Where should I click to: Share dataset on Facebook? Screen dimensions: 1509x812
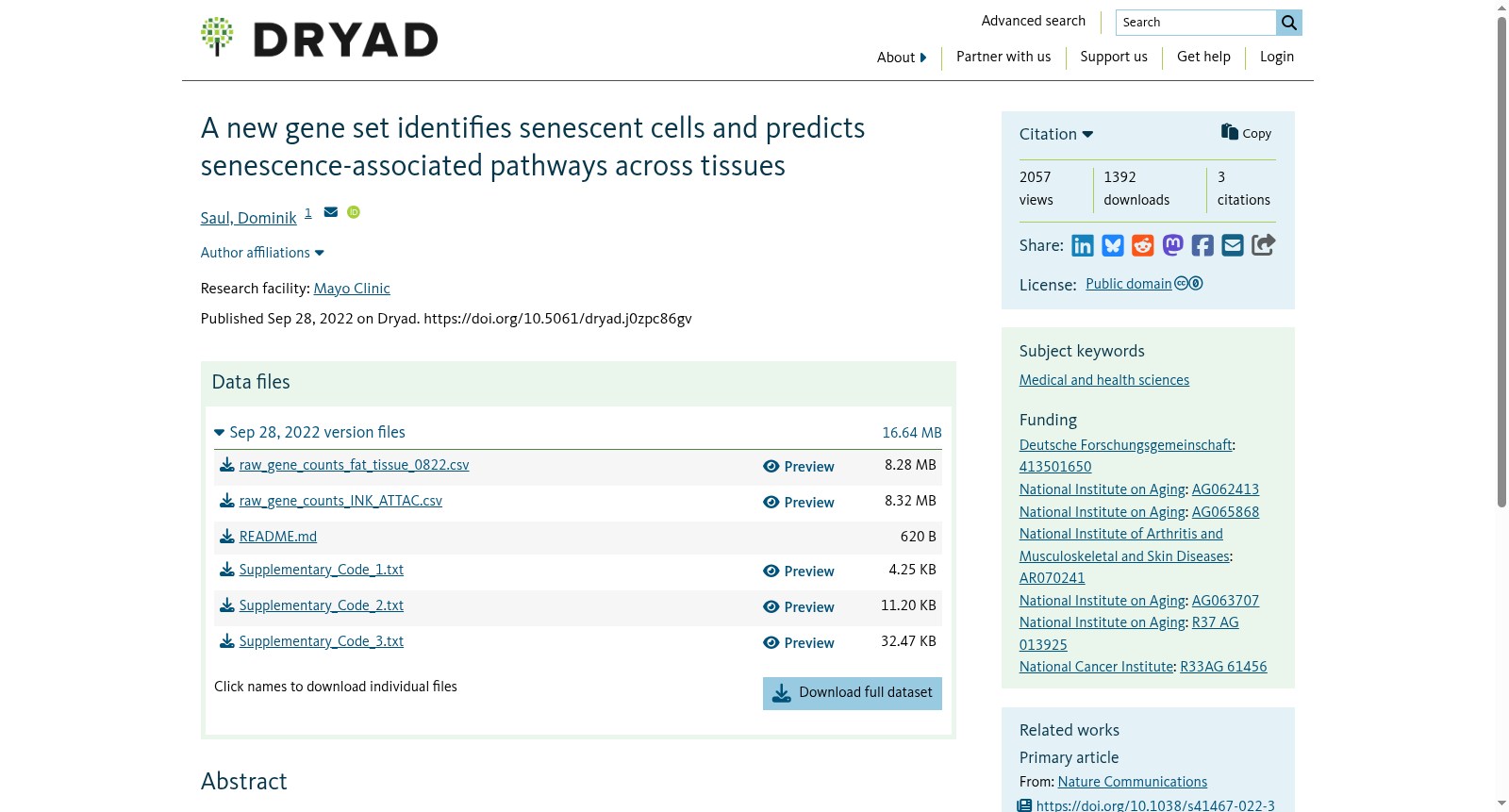click(1202, 246)
